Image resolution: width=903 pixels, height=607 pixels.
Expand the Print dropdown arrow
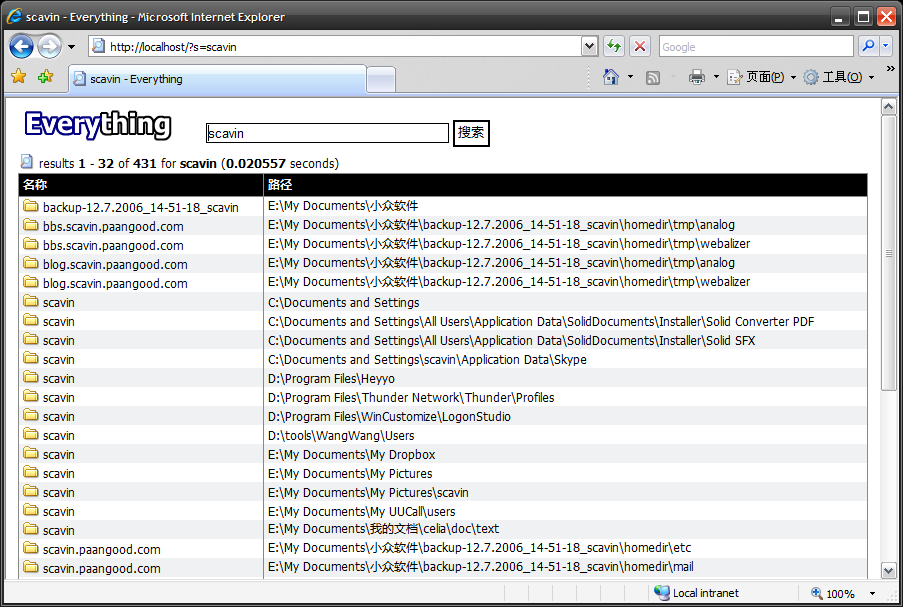point(716,77)
